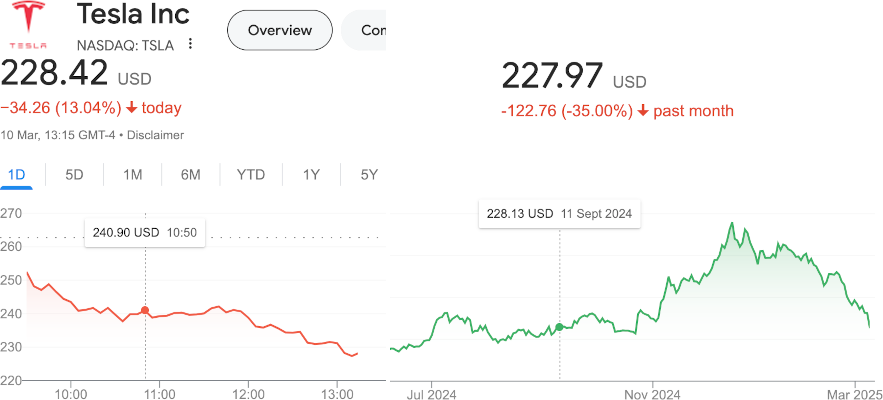This screenshot has width=883, height=400.
Task: View the YTD price range
Action: (251, 175)
